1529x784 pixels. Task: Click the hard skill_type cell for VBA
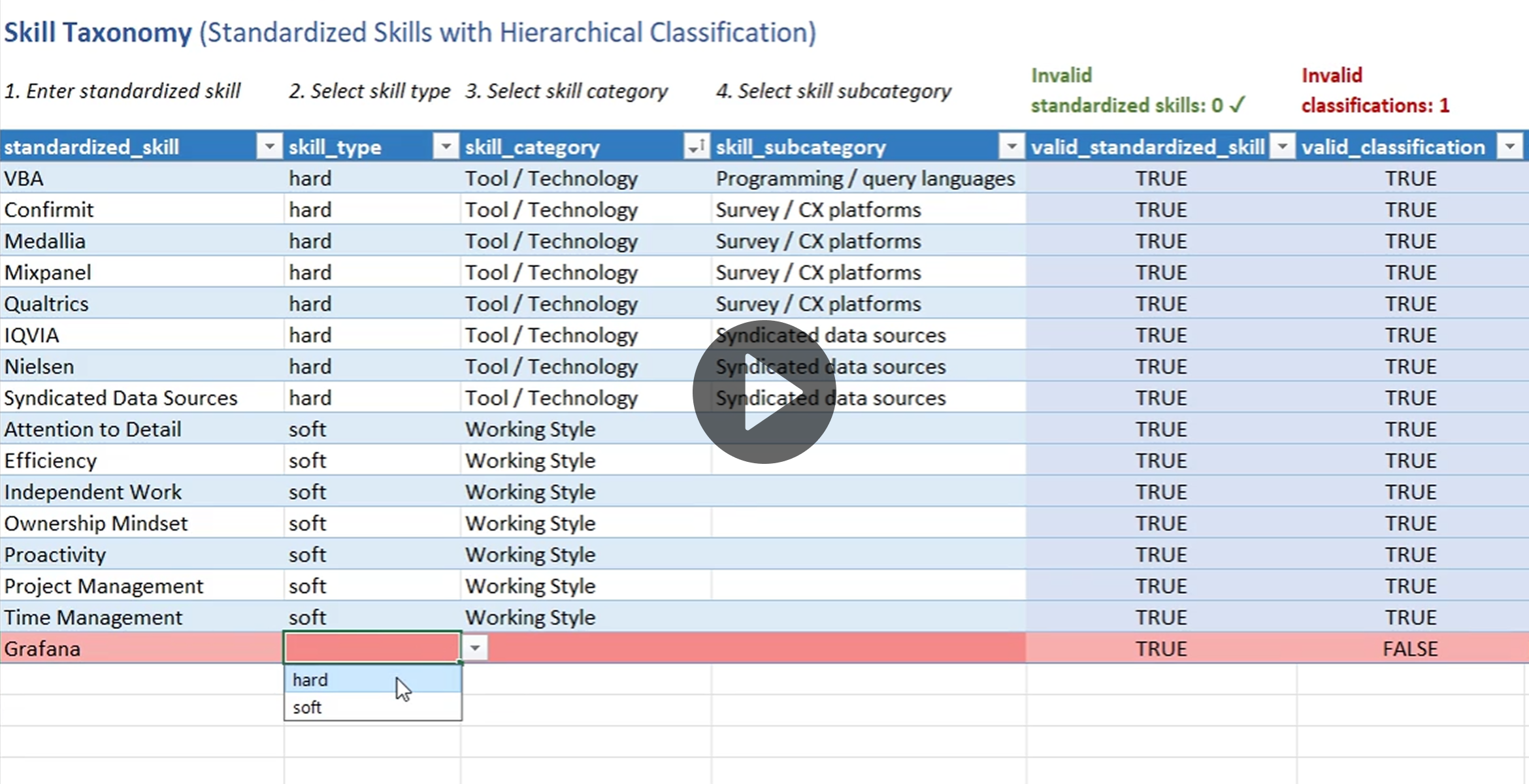pyautogui.click(x=372, y=178)
